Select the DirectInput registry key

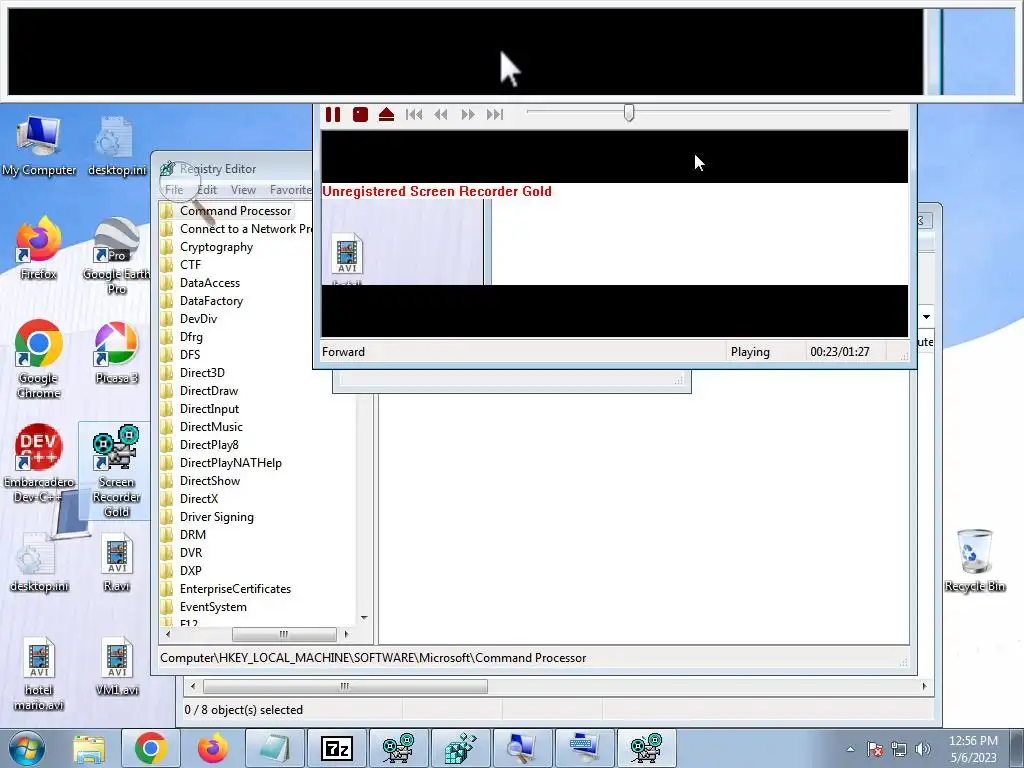click(209, 409)
